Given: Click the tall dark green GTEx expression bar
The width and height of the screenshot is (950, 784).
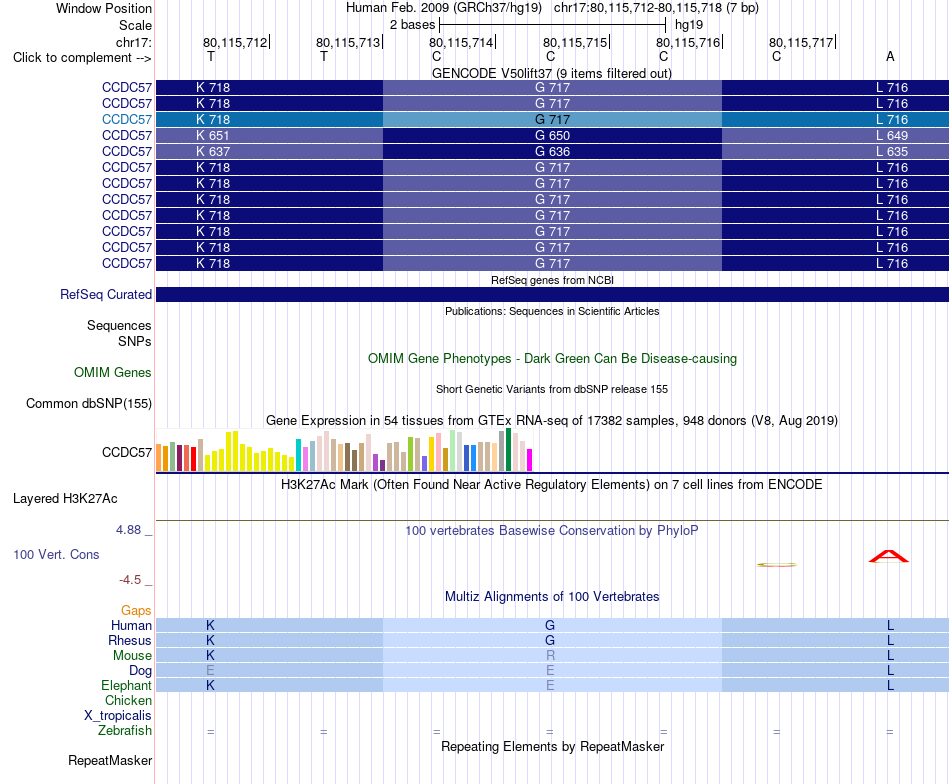Looking at the screenshot, I should click(508, 450).
